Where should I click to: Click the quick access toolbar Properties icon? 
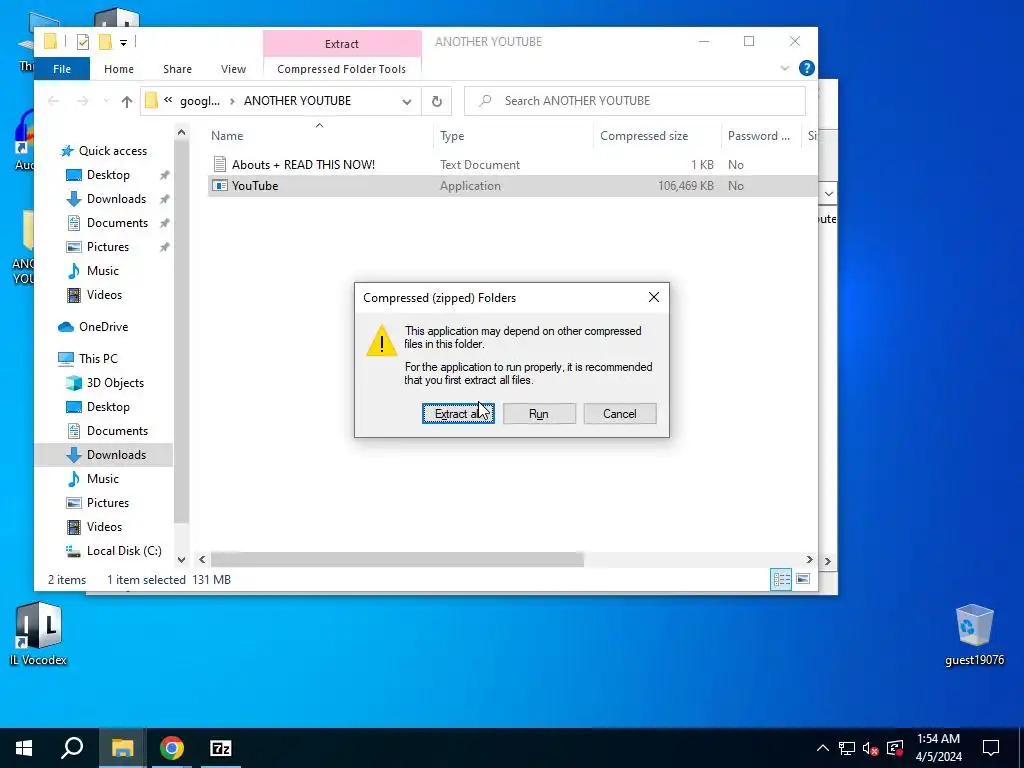(x=83, y=42)
